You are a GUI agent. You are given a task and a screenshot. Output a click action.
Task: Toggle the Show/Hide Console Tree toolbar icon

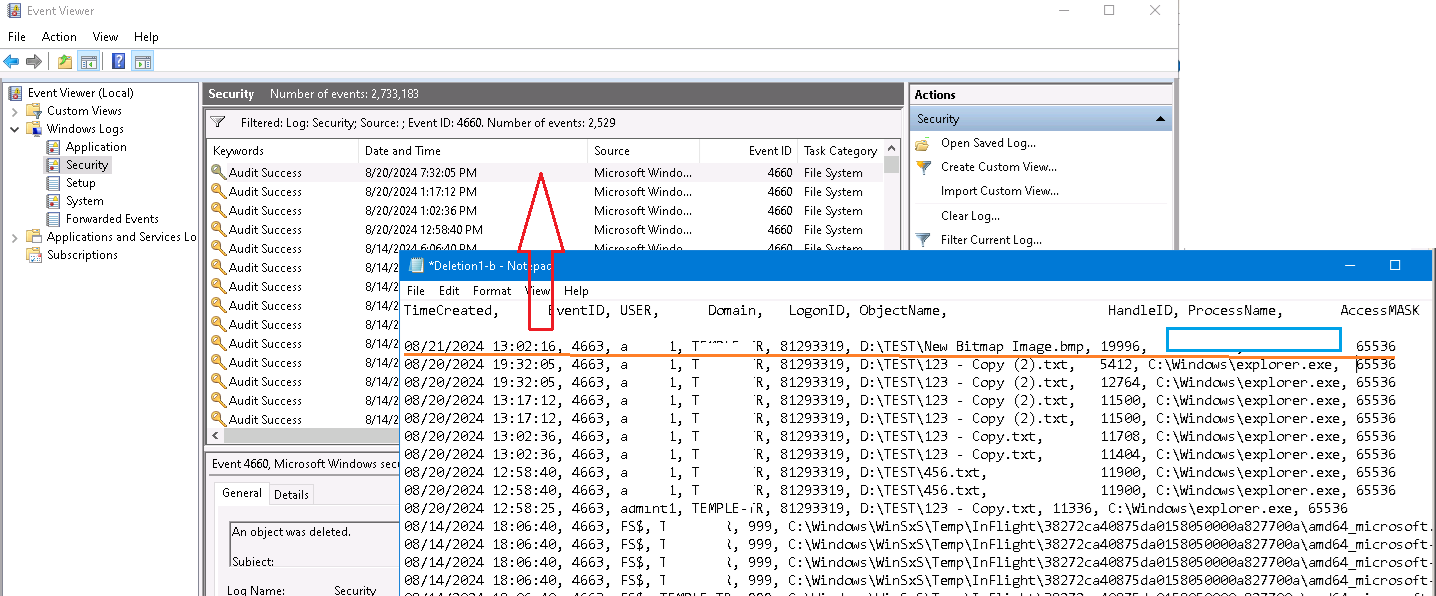click(89, 61)
